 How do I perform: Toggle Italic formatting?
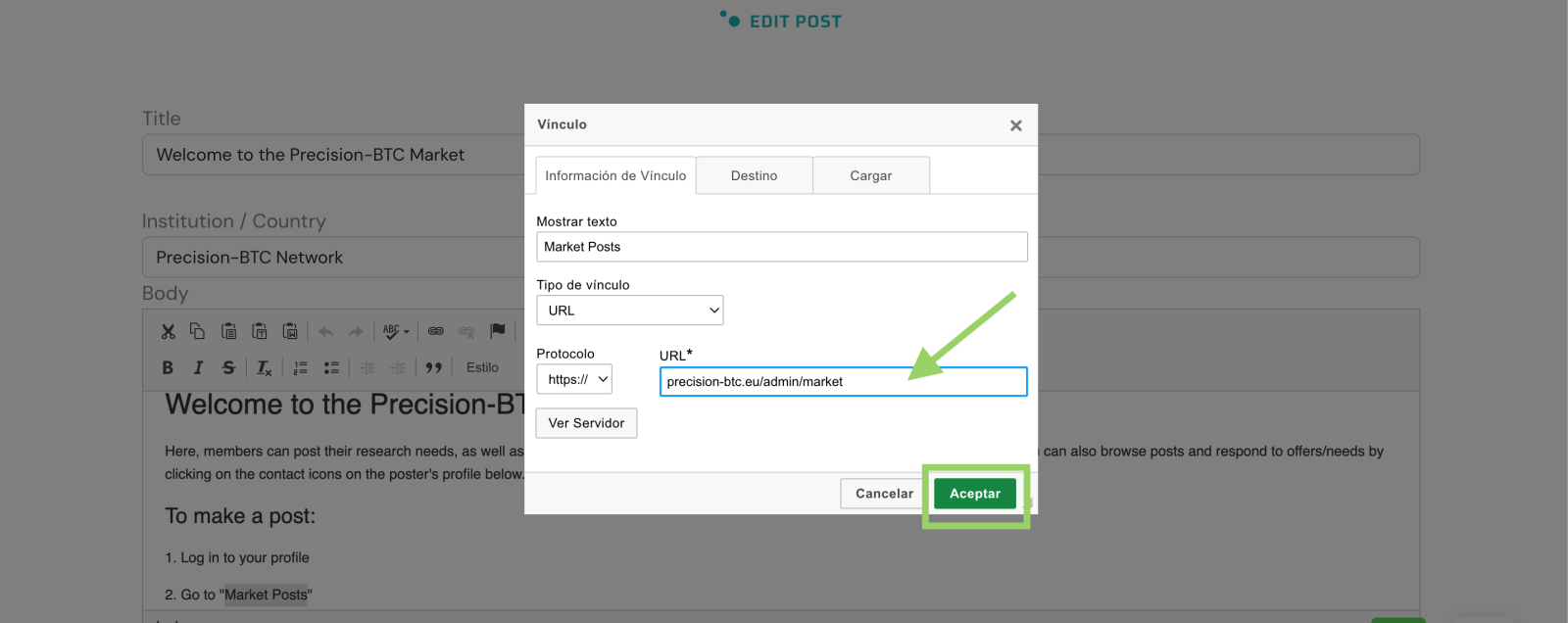[x=198, y=367]
